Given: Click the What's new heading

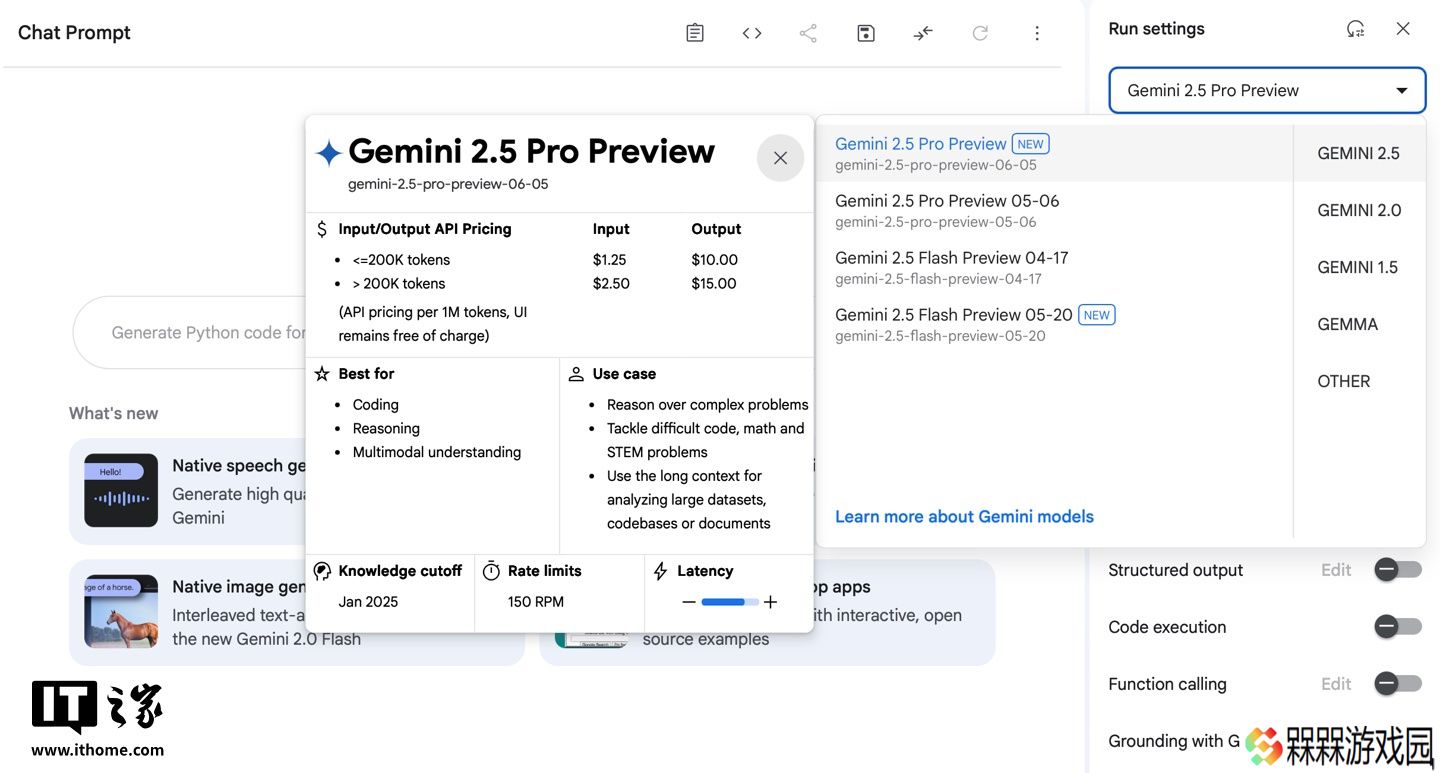Looking at the screenshot, I should click(113, 413).
